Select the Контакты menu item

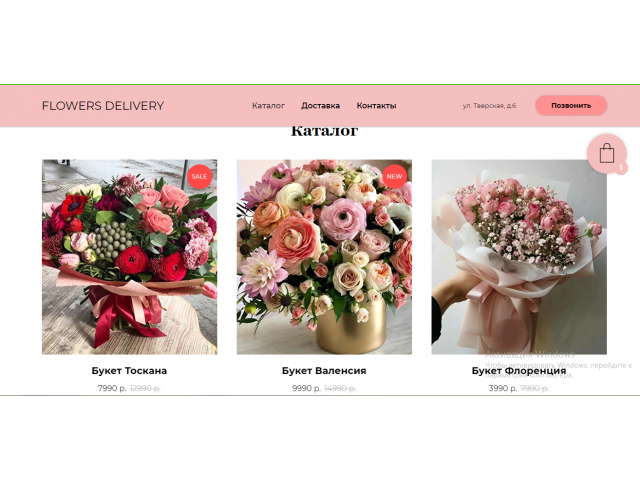point(376,106)
